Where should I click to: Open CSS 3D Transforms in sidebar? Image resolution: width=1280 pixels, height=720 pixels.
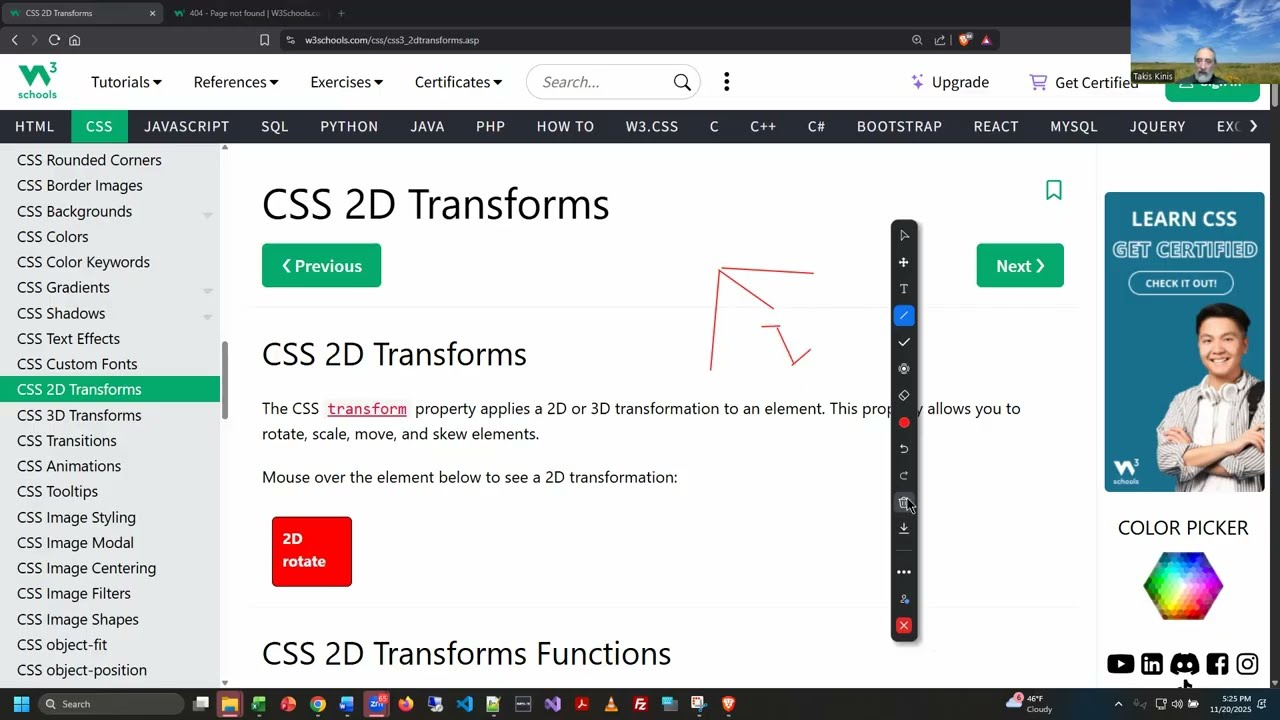point(79,415)
